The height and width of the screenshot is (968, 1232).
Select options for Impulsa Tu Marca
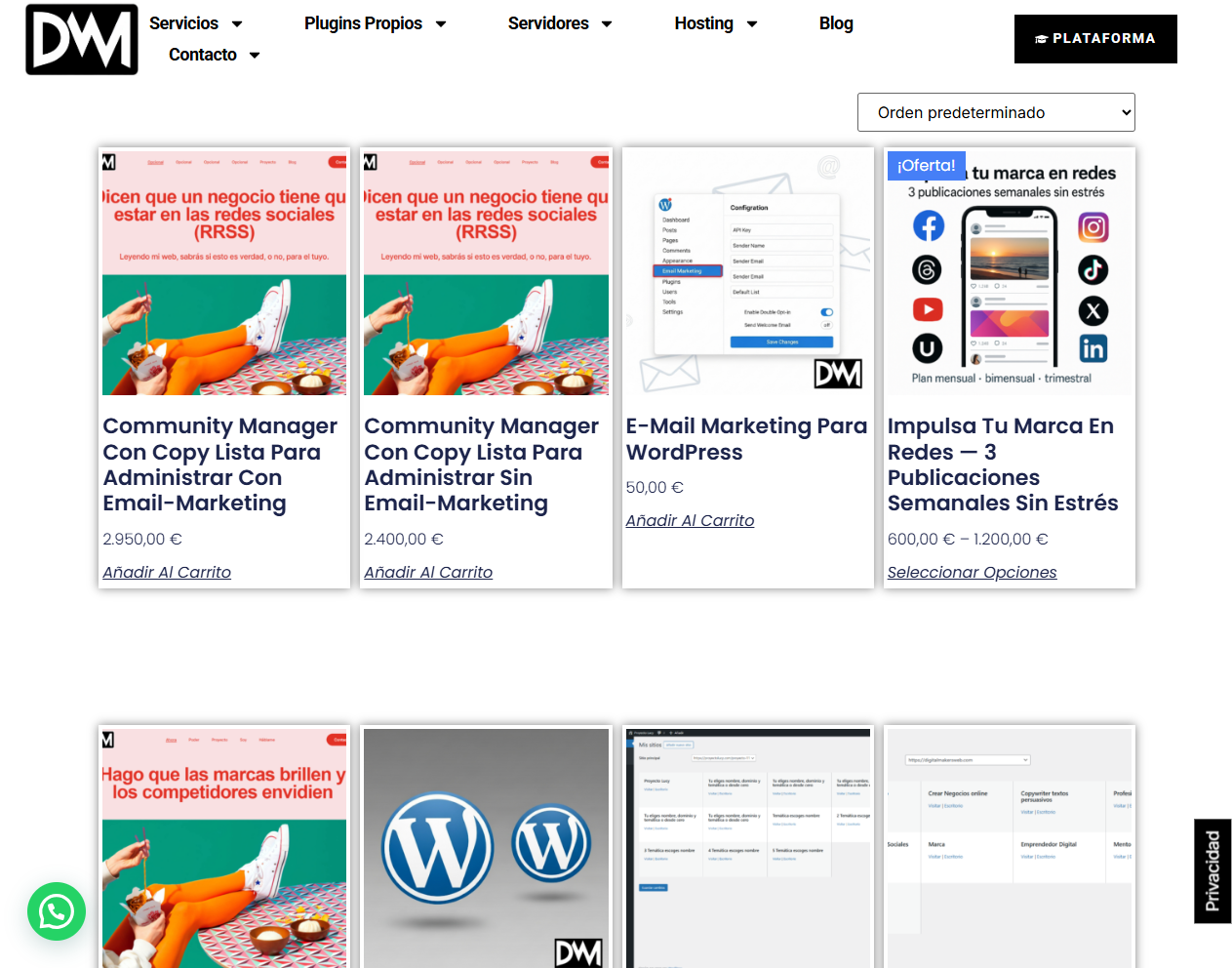pyautogui.click(x=972, y=573)
